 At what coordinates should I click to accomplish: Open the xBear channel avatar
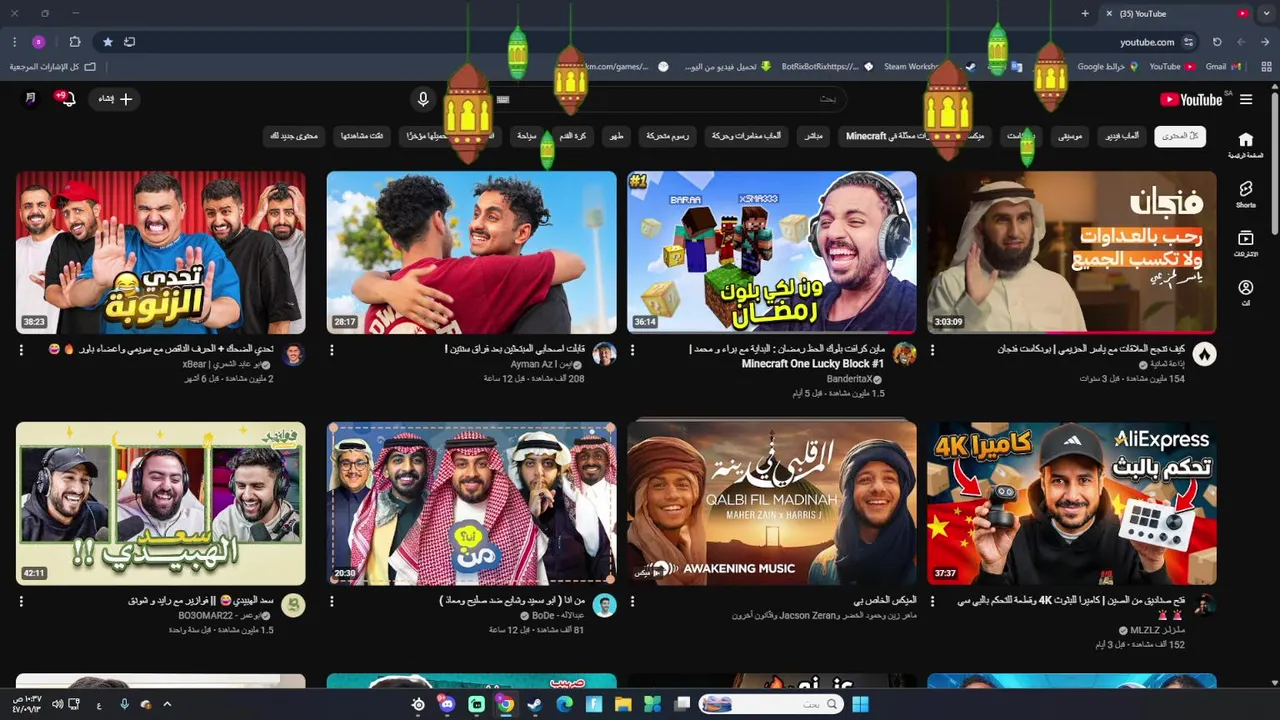(x=293, y=354)
